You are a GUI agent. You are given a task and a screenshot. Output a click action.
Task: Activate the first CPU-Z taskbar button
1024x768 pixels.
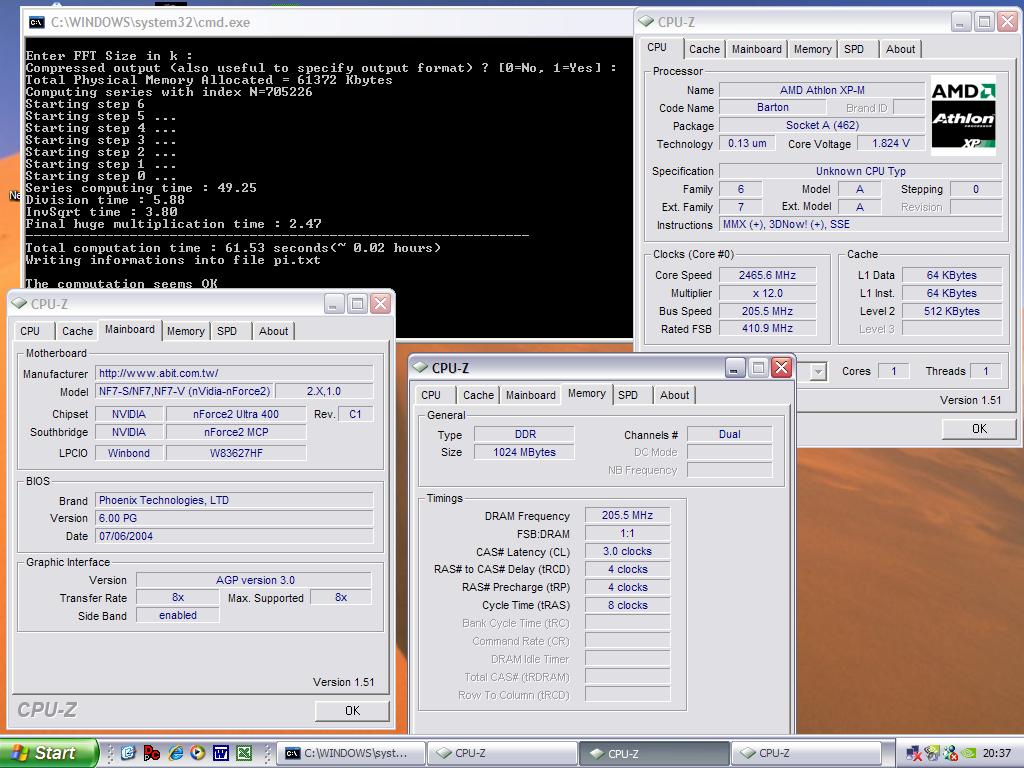point(502,754)
